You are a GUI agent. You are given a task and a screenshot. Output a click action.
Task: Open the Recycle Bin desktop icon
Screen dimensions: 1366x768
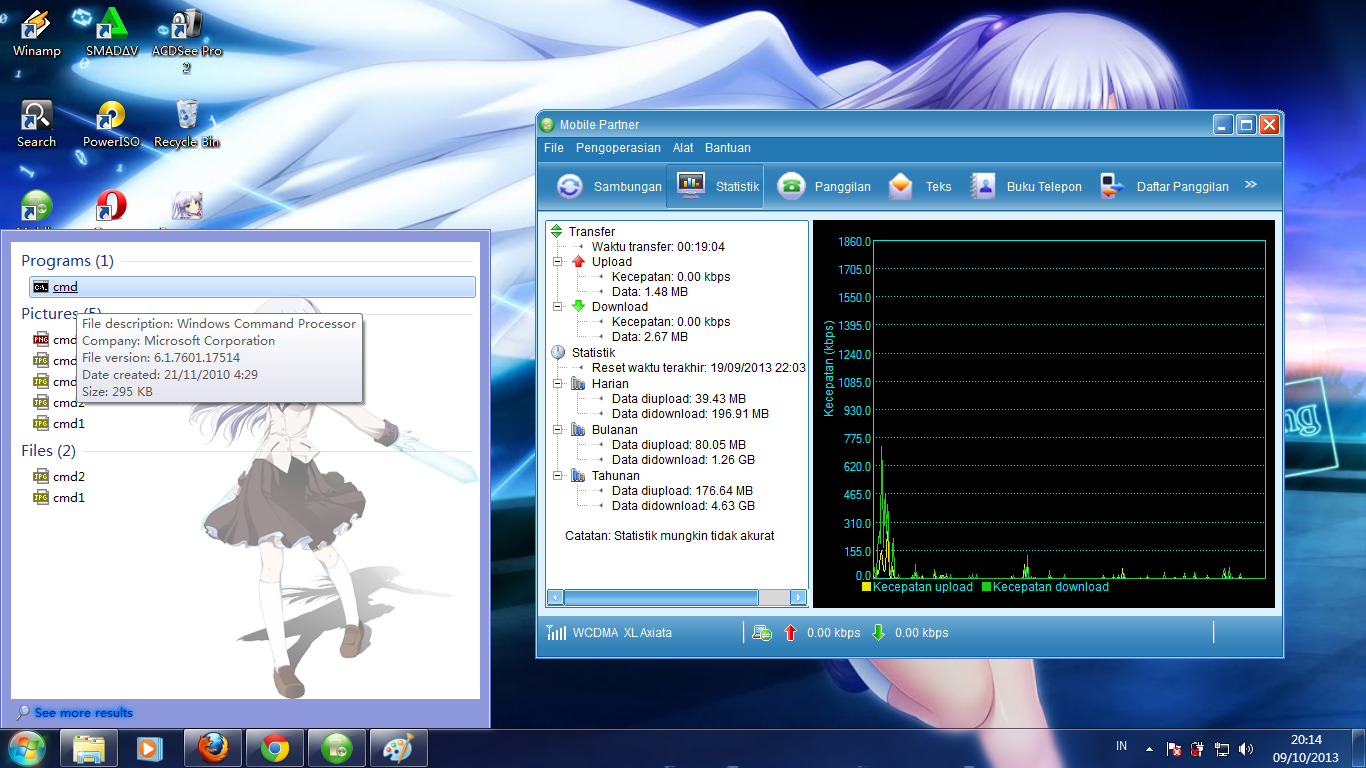[x=187, y=124]
